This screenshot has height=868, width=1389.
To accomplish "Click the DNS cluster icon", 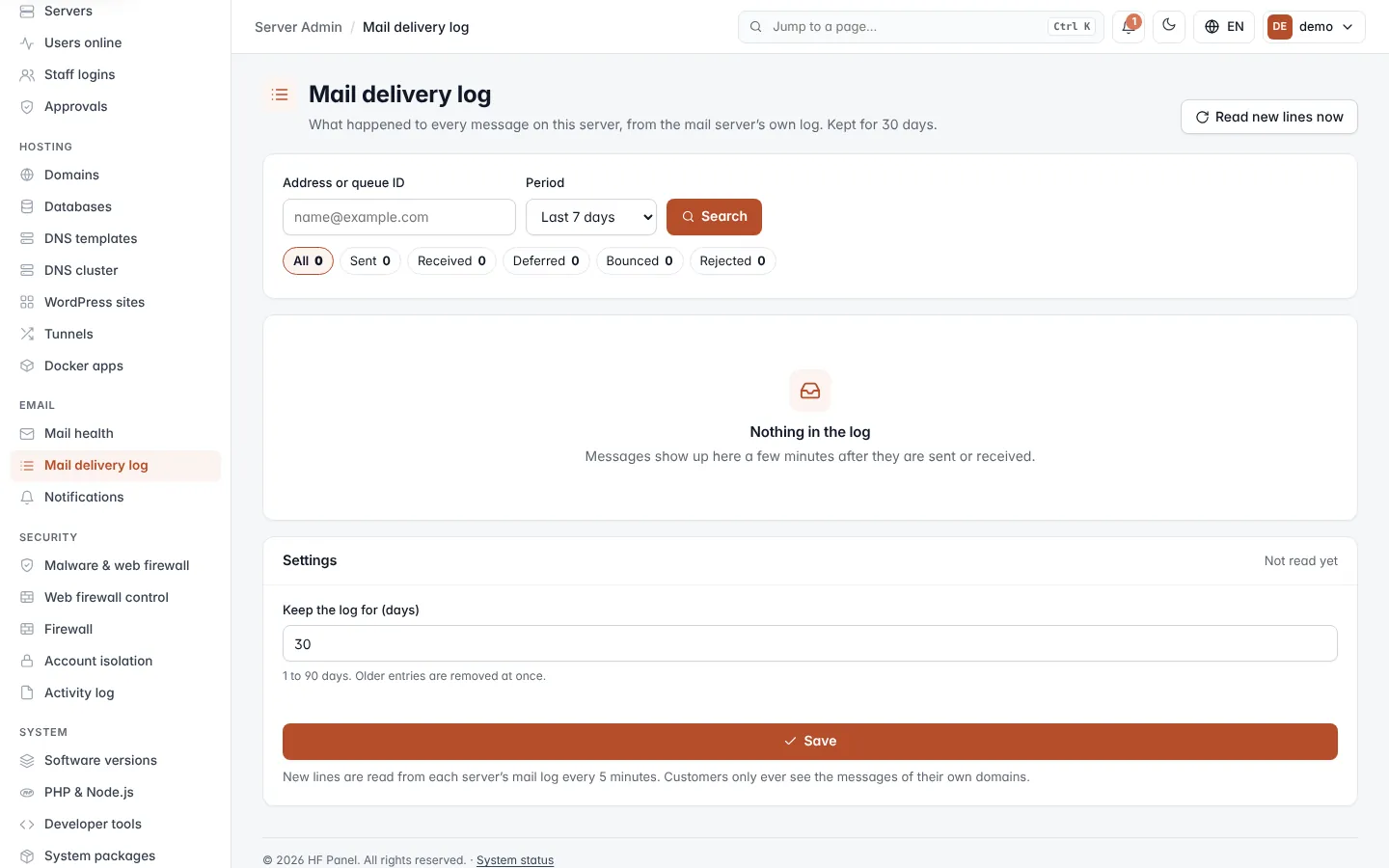I will tap(27, 271).
